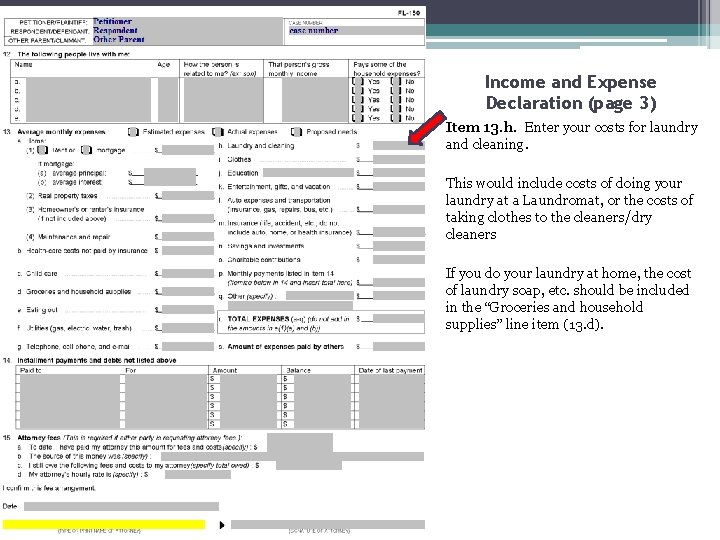This screenshot has width=720, height=540.
Task: Click the Rent or mortgage amount field
Action: (188, 150)
